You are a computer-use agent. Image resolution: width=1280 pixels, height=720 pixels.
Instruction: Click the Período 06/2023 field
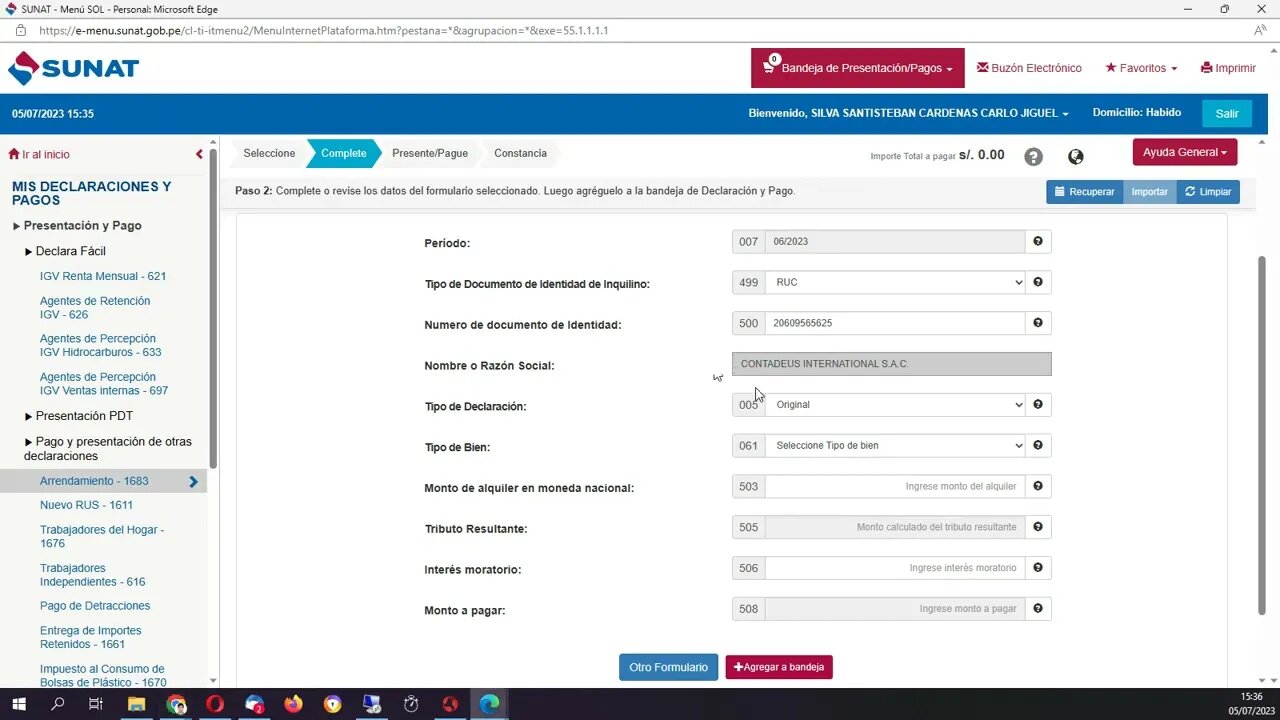tap(895, 241)
